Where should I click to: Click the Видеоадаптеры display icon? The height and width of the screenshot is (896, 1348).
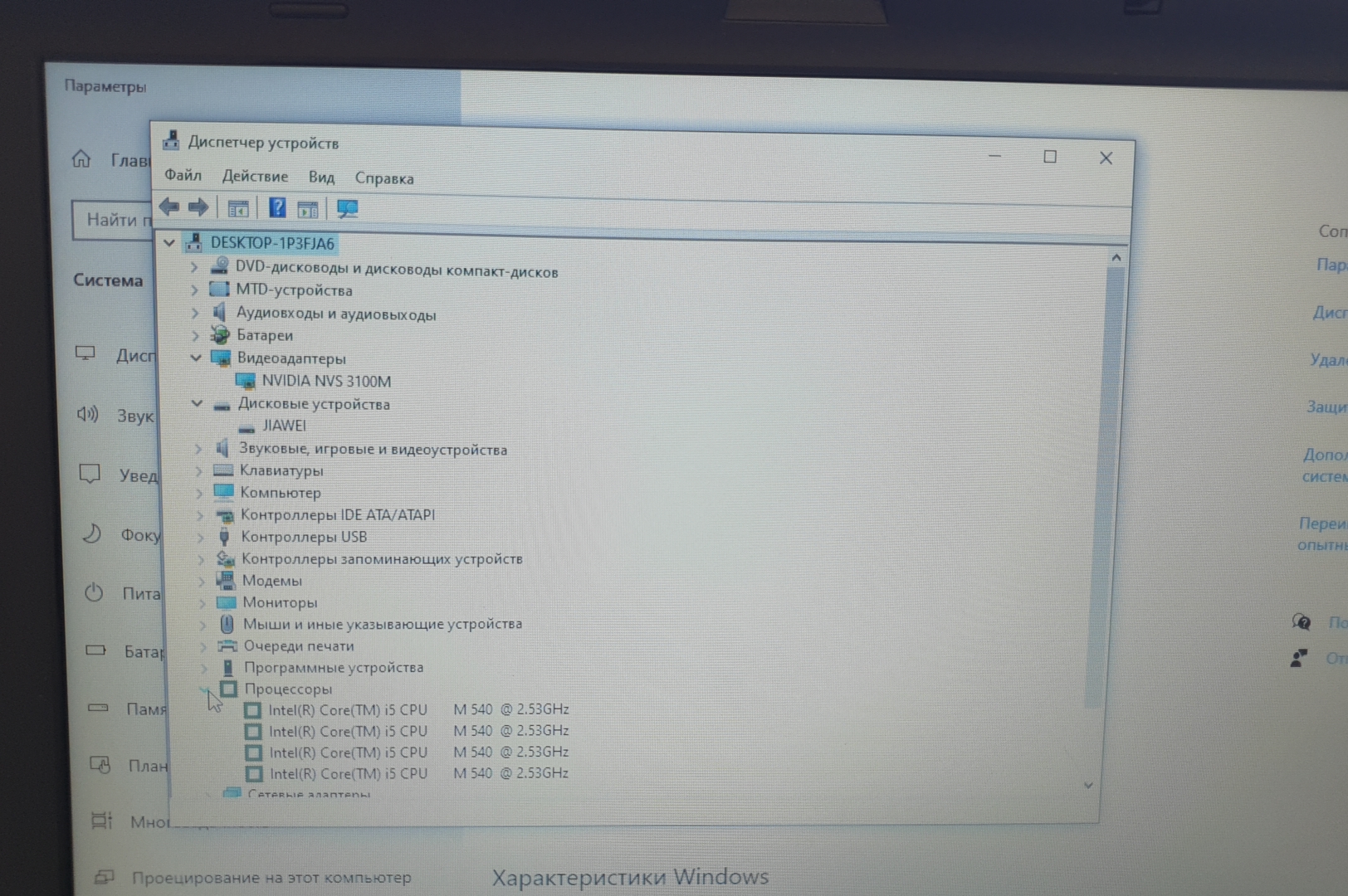(x=221, y=358)
